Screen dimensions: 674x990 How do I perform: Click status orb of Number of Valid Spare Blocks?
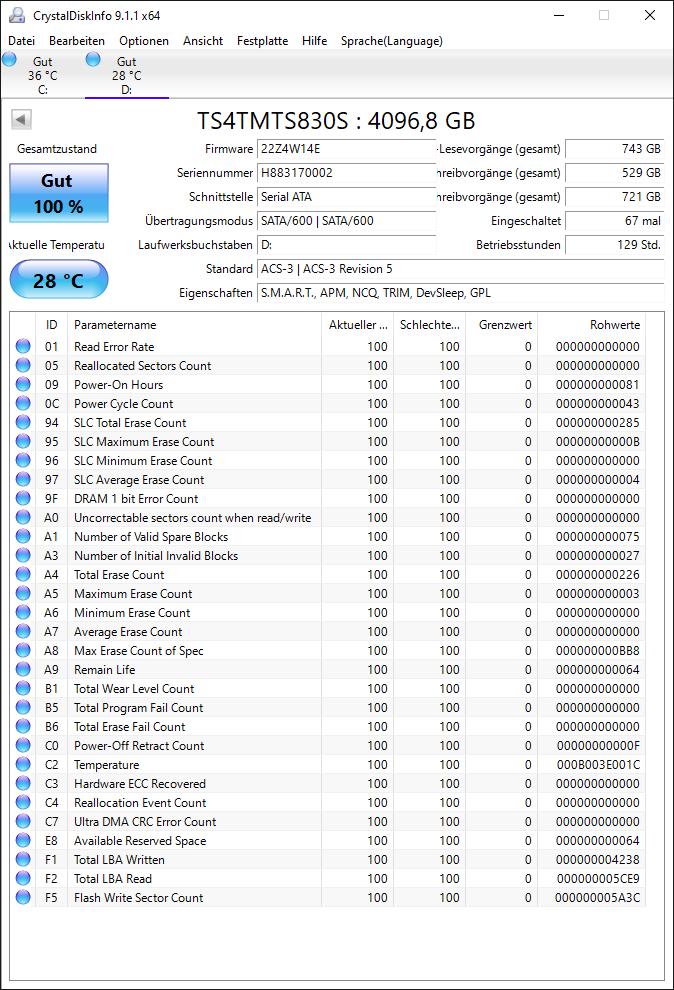coord(23,536)
